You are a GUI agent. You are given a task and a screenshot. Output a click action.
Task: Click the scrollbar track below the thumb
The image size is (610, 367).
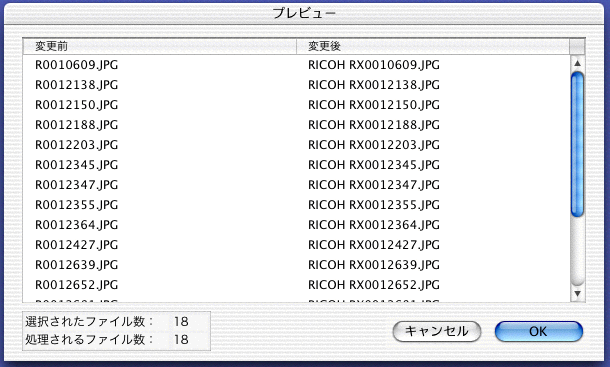pos(577,251)
